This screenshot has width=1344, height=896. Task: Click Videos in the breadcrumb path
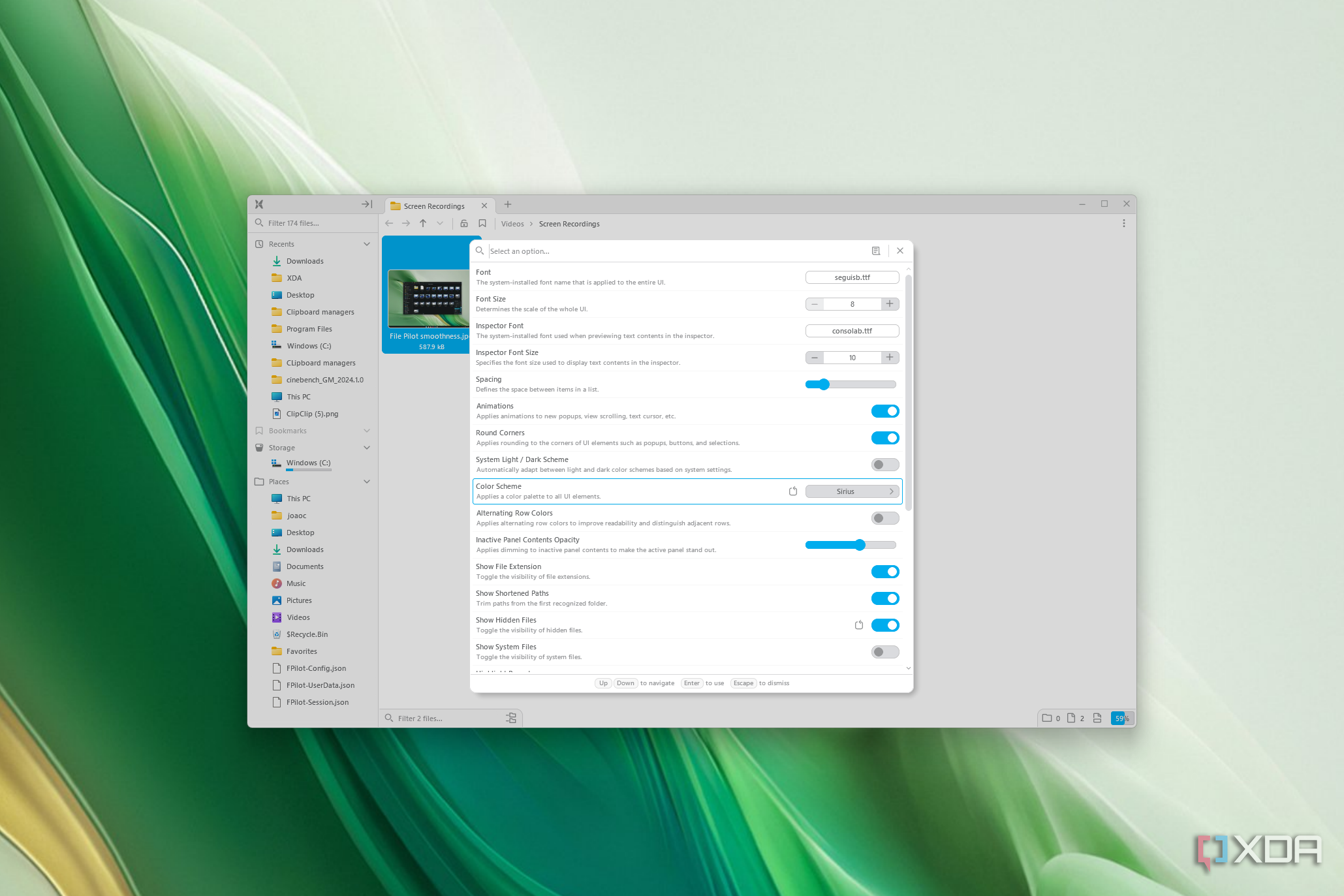click(512, 224)
